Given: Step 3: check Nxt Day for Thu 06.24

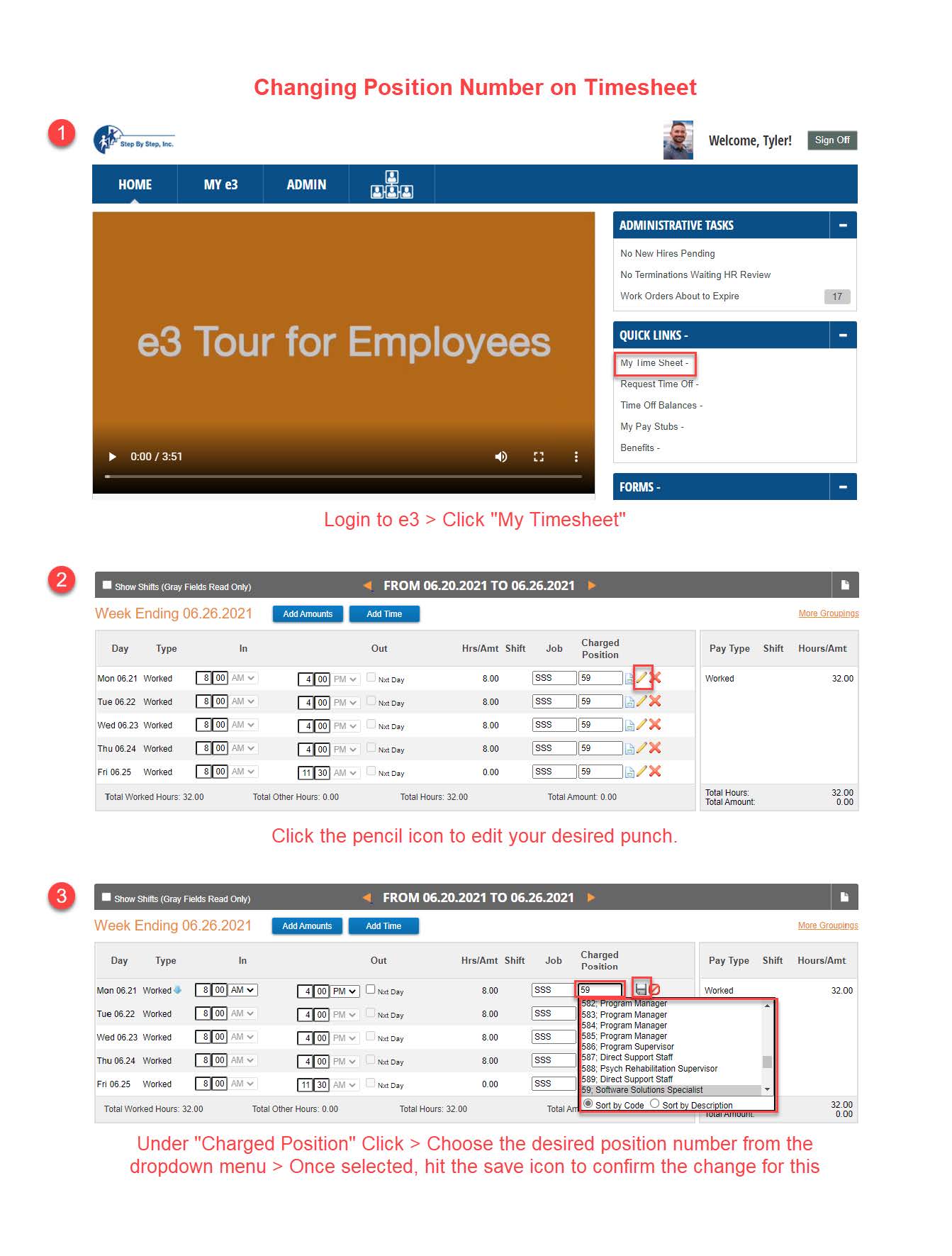Looking at the screenshot, I should (x=370, y=1060).
